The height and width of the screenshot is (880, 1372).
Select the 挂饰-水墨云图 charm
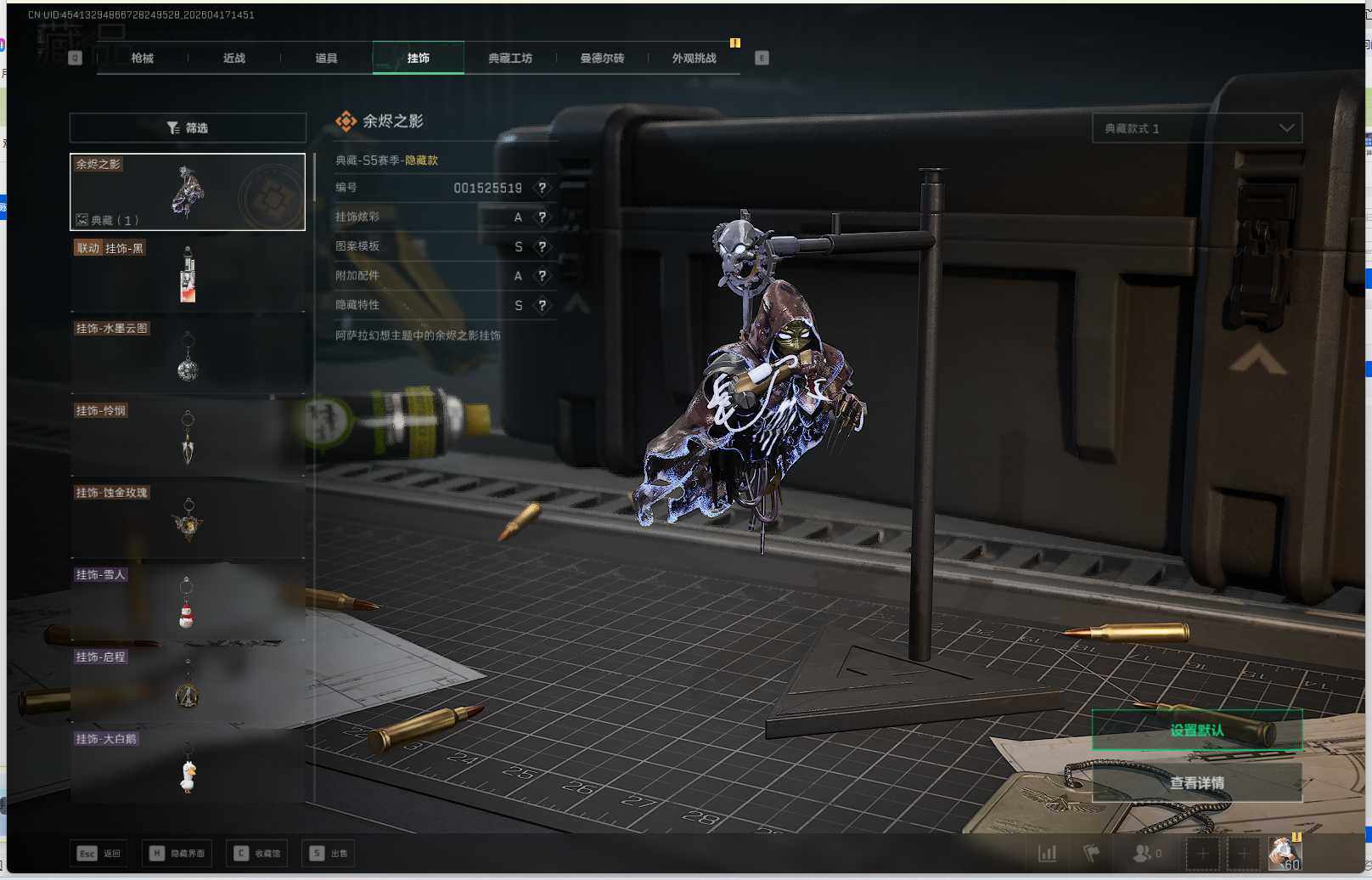[x=188, y=355]
